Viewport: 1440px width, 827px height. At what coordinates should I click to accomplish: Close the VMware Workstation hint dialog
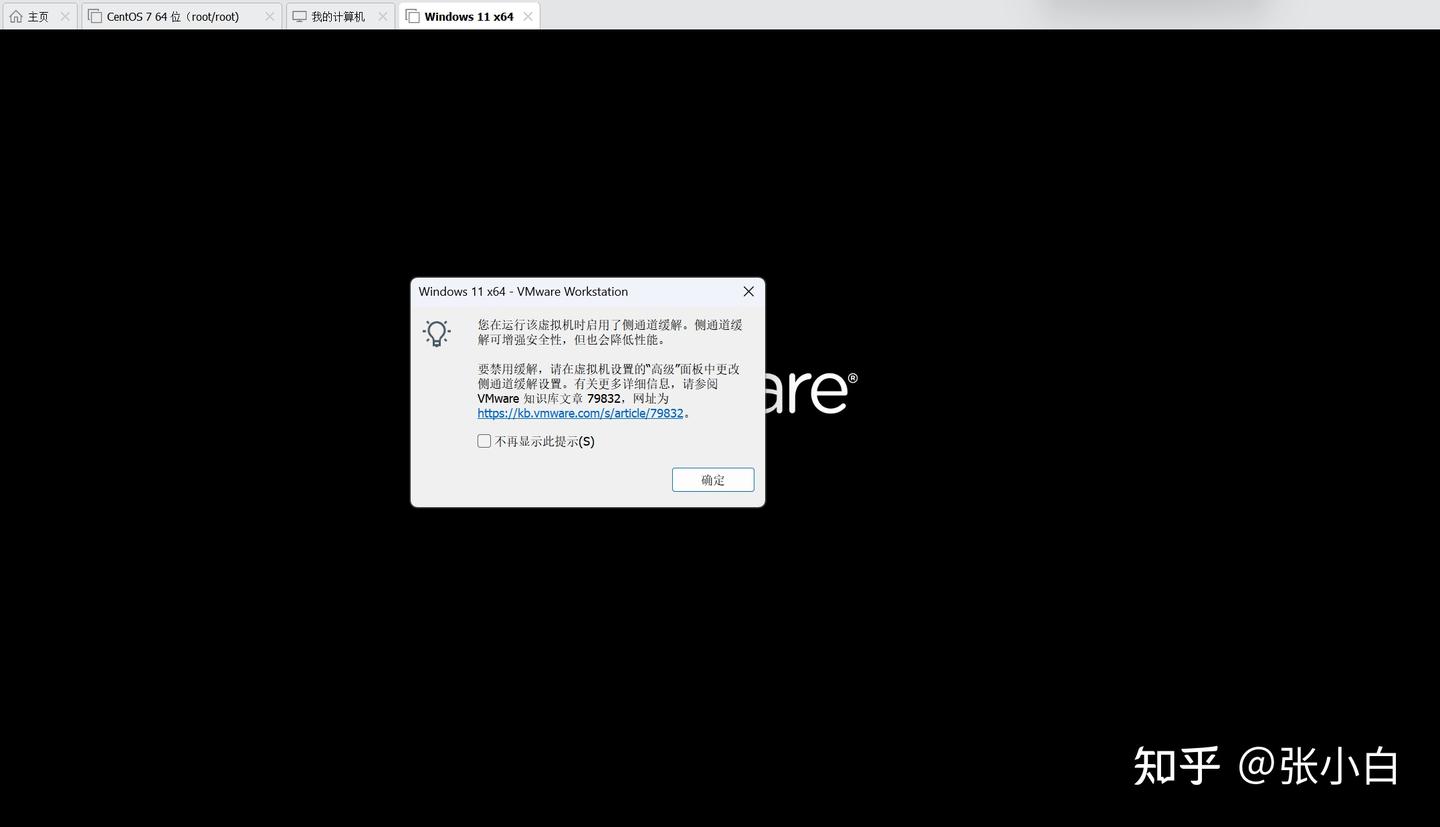(x=748, y=292)
